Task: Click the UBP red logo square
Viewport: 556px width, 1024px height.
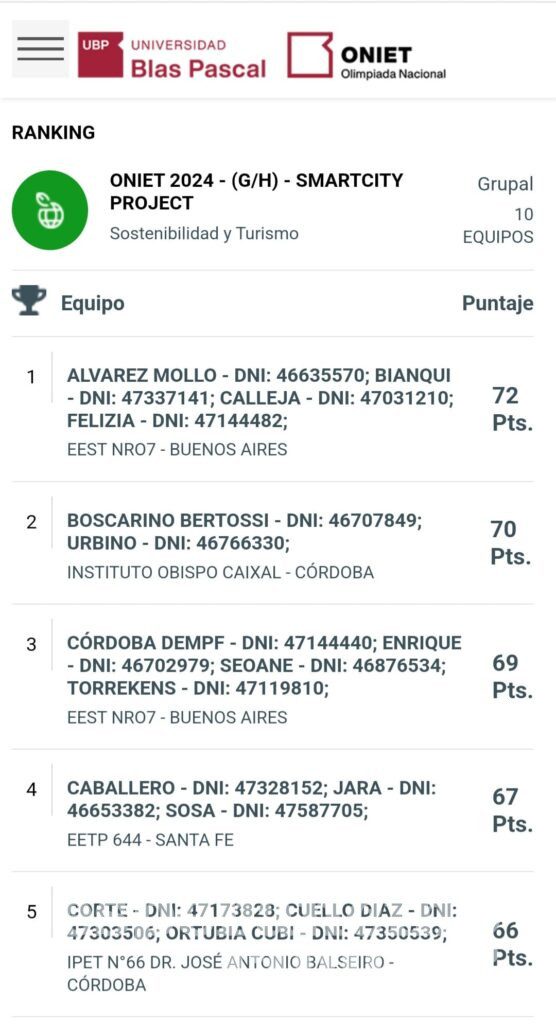Action: pyautogui.click(x=100, y=55)
